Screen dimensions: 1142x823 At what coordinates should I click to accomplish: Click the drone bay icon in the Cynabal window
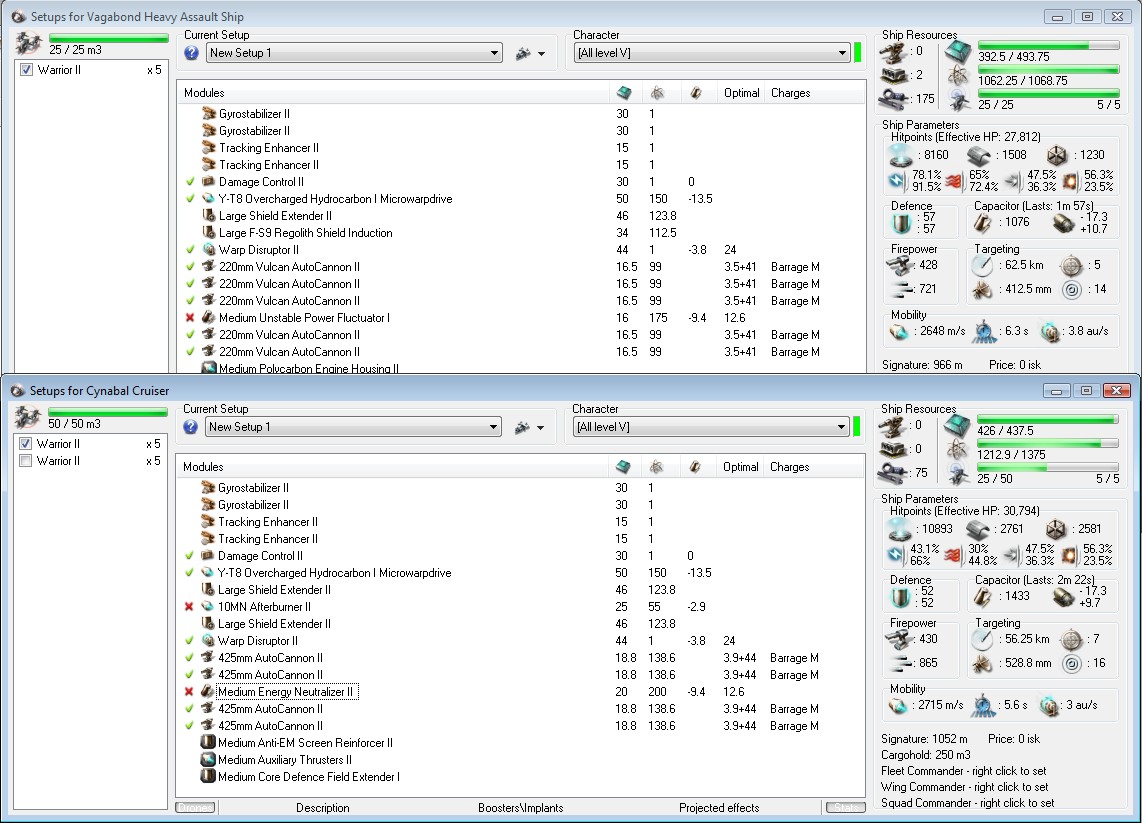[28, 418]
